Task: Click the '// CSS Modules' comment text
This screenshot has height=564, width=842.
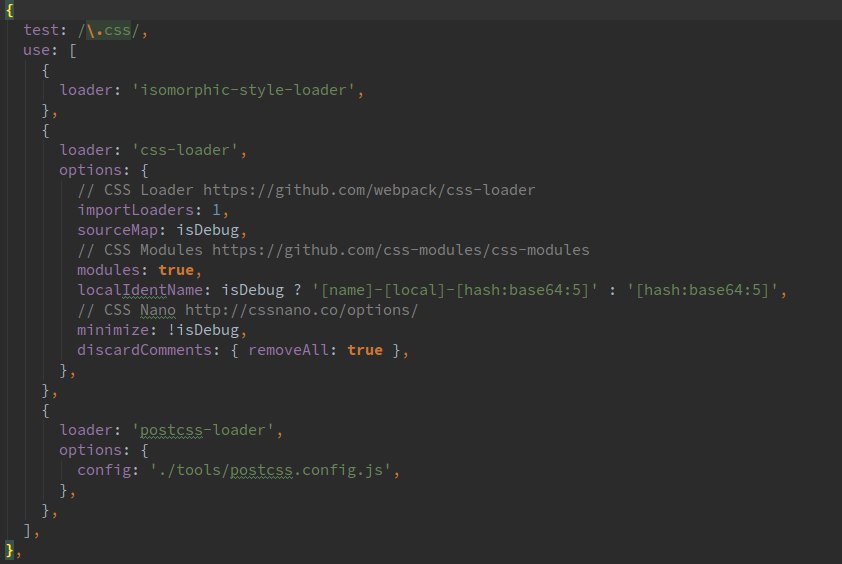Action: click(140, 250)
